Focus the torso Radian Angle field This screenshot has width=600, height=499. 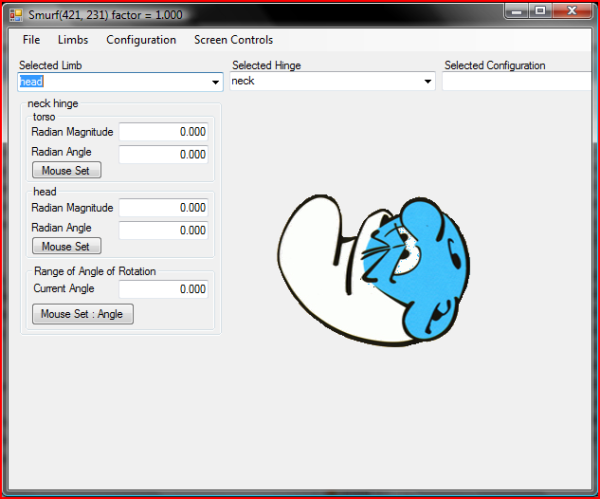click(163, 154)
